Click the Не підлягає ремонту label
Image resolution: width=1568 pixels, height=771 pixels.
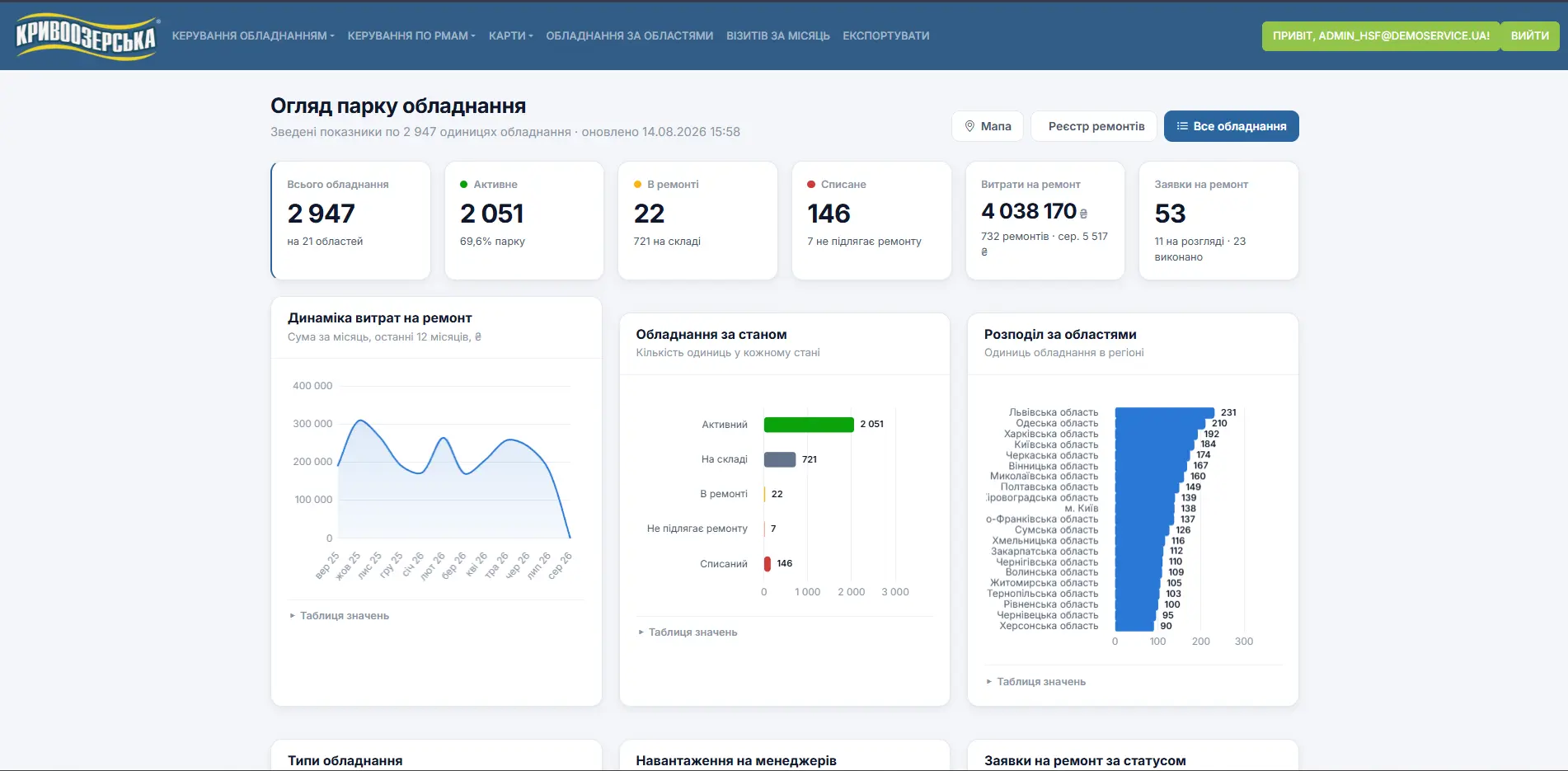pyautogui.click(x=697, y=529)
